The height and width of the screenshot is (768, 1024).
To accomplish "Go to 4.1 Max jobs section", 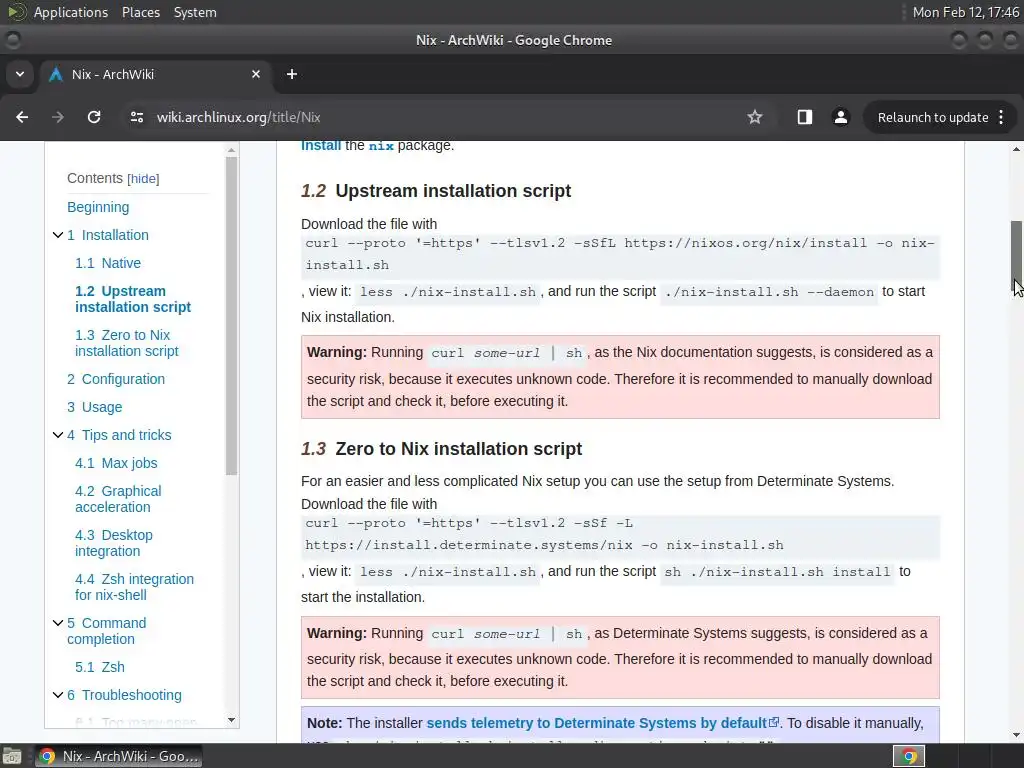I will (116, 463).
